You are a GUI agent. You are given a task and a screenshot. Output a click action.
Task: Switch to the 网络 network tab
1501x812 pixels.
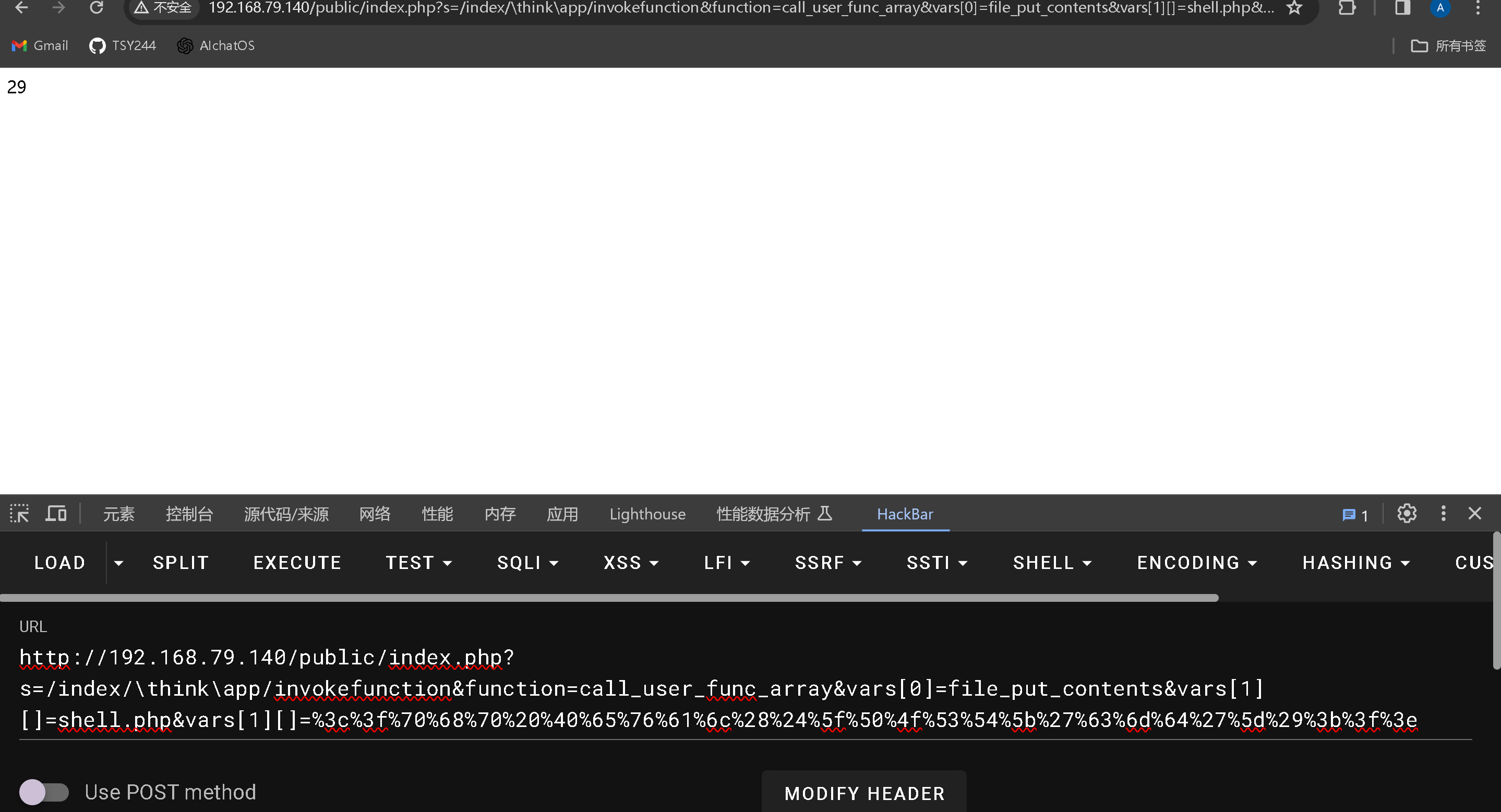pyautogui.click(x=374, y=514)
